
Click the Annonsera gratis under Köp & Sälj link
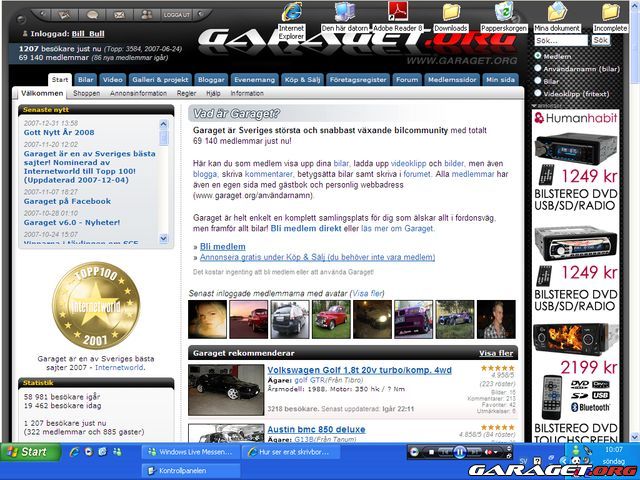point(318,258)
